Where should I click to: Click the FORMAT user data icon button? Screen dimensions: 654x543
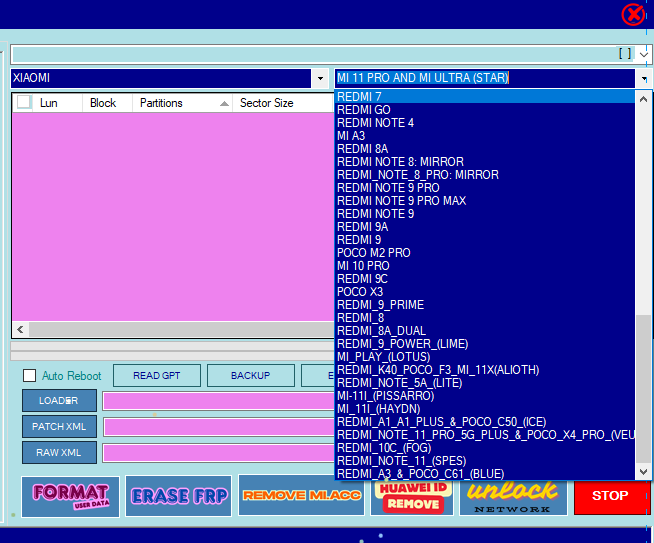(70, 496)
